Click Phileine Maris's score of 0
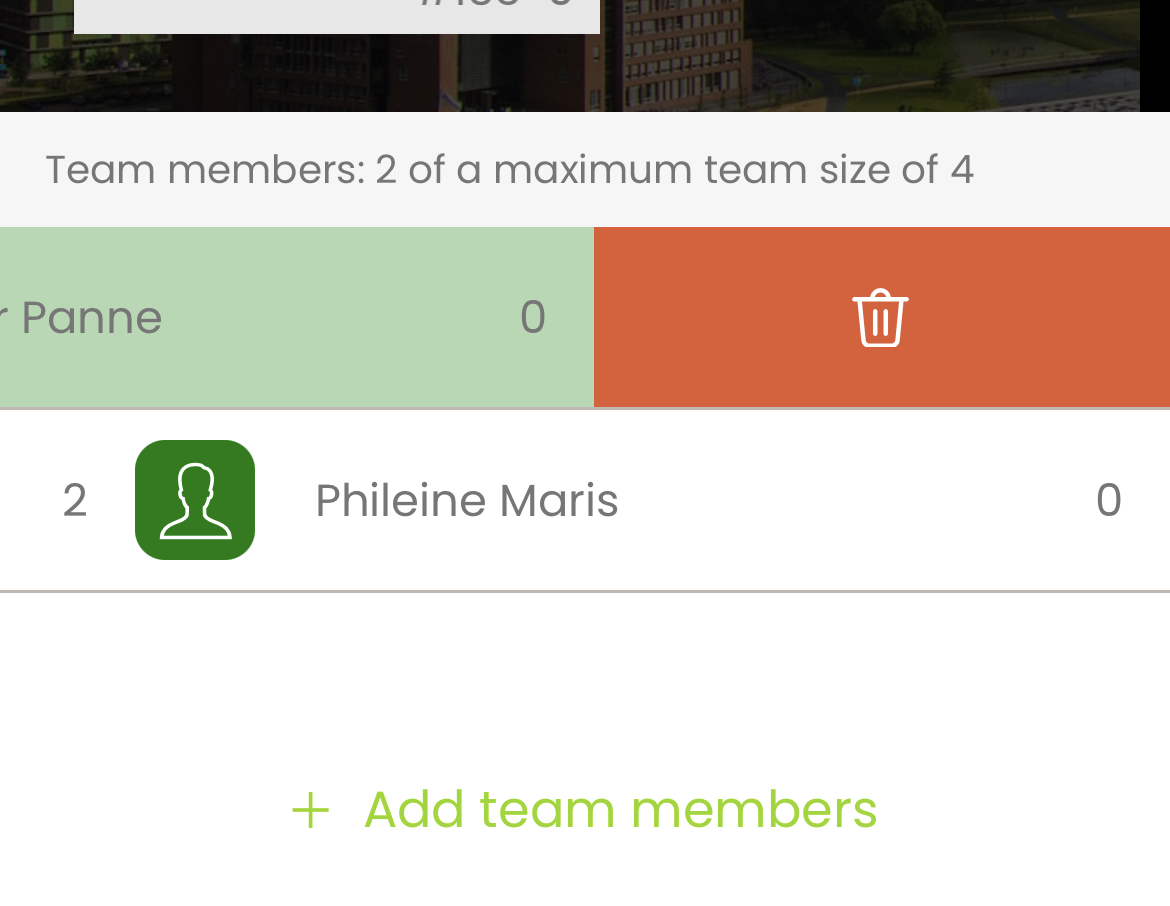Viewport: 1170px width, 906px height. (x=1109, y=500)
